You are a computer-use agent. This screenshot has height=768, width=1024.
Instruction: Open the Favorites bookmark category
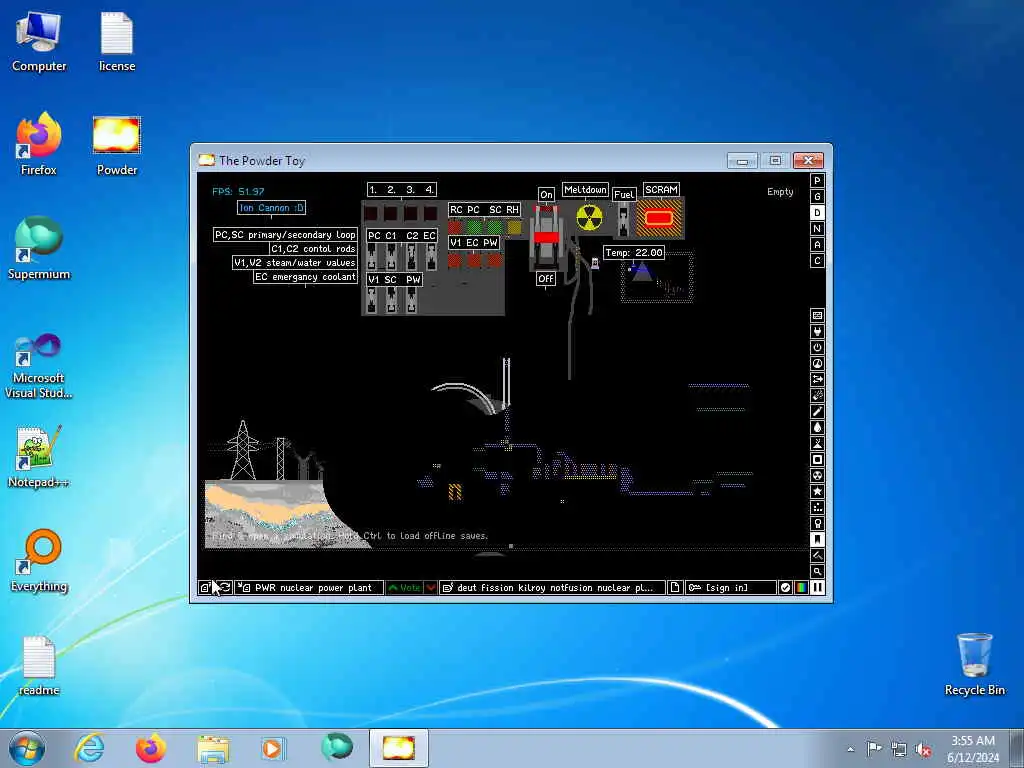pyautogui.click(x=817, y=539)
